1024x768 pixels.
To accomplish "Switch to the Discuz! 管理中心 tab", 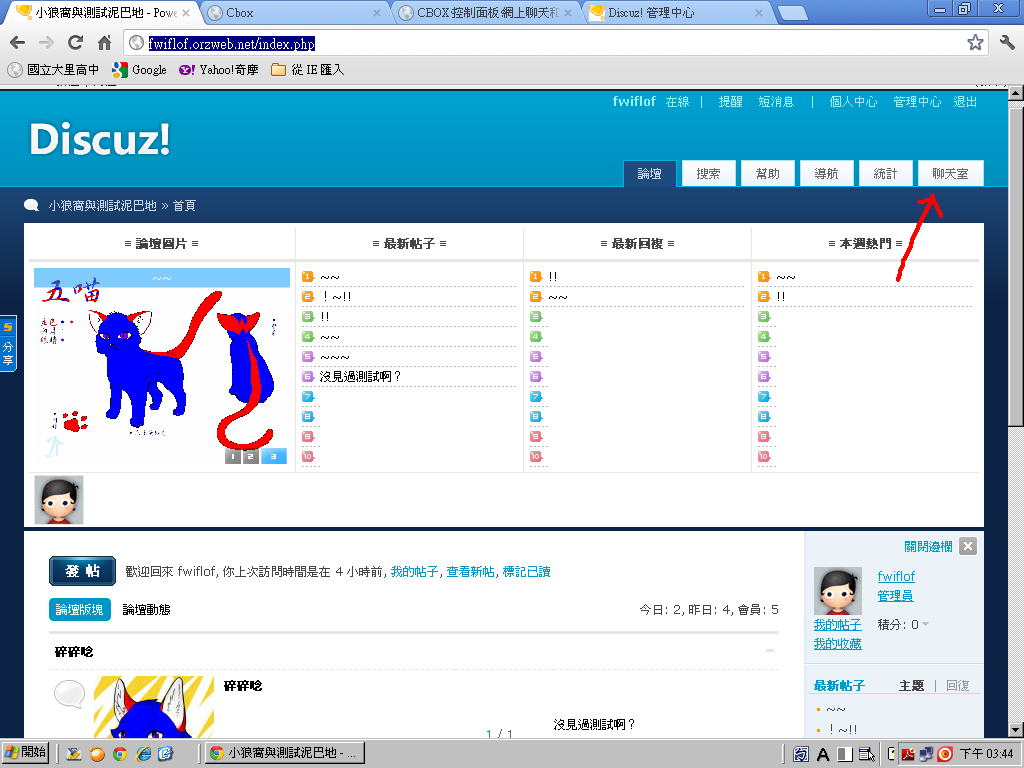I will (677, 13).
